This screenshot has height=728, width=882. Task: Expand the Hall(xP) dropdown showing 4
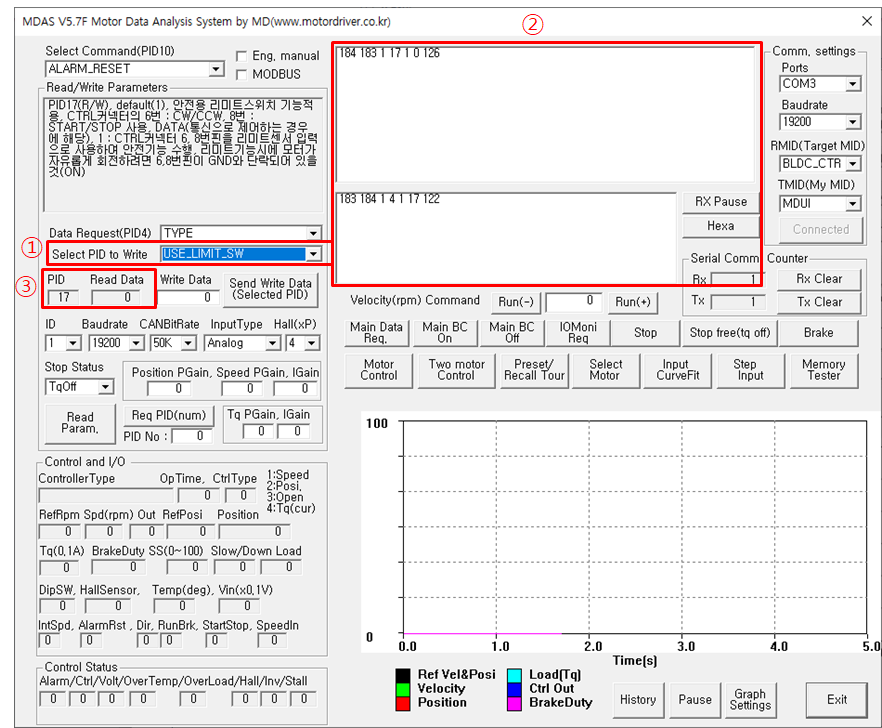[x=312, y=343]
